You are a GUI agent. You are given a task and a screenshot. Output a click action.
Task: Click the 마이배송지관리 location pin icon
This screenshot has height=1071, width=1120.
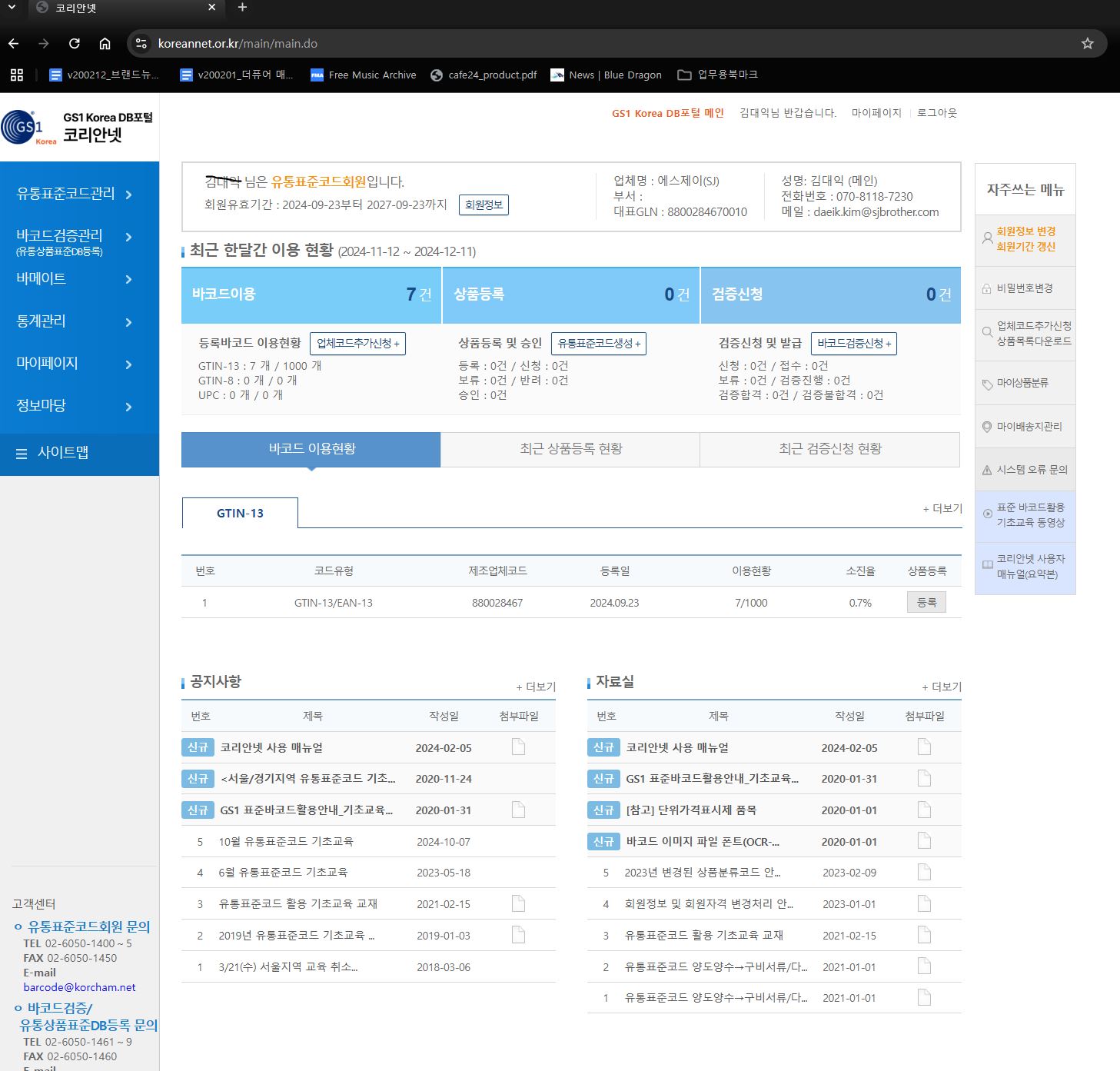coord(987,427)
